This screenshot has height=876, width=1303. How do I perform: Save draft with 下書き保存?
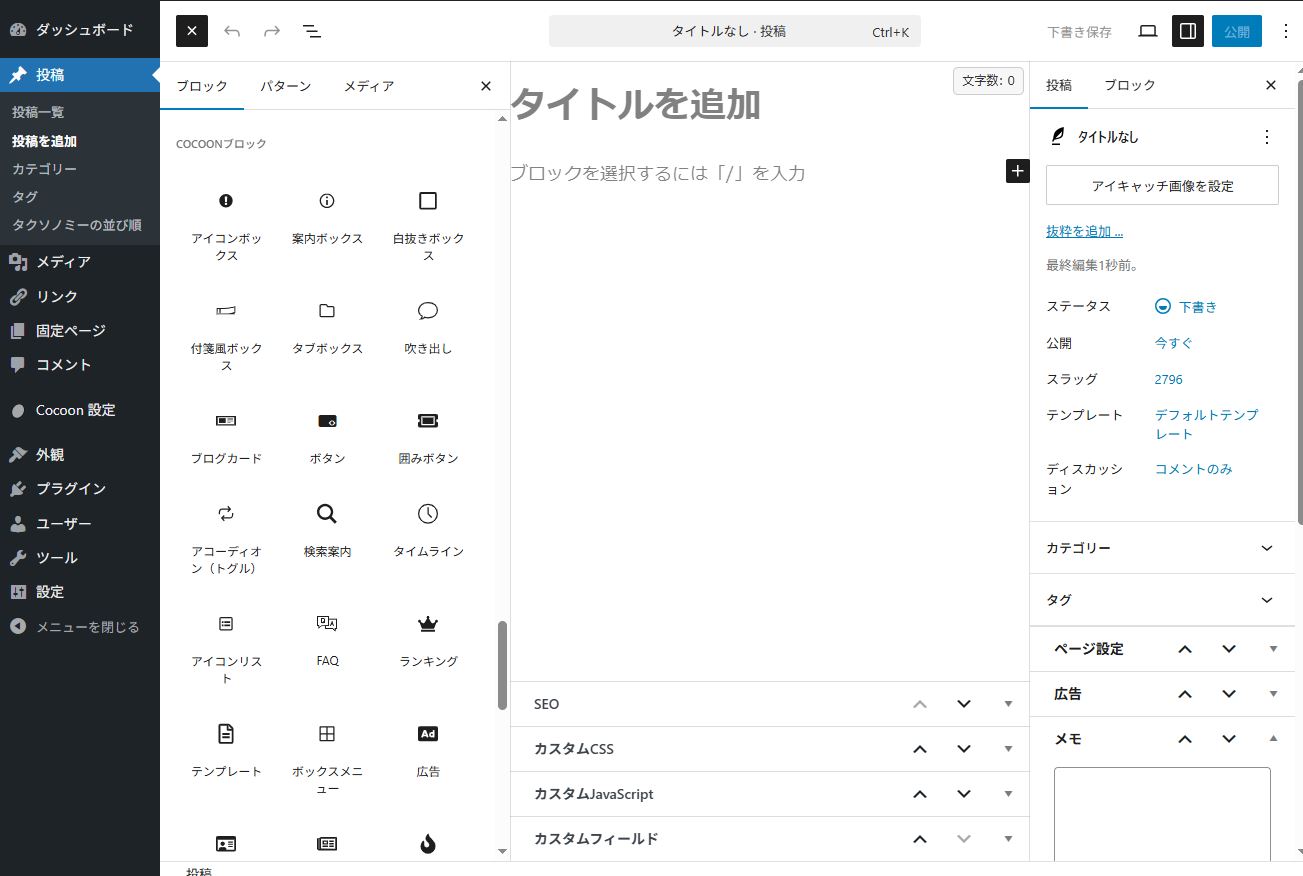[1079, 31]
